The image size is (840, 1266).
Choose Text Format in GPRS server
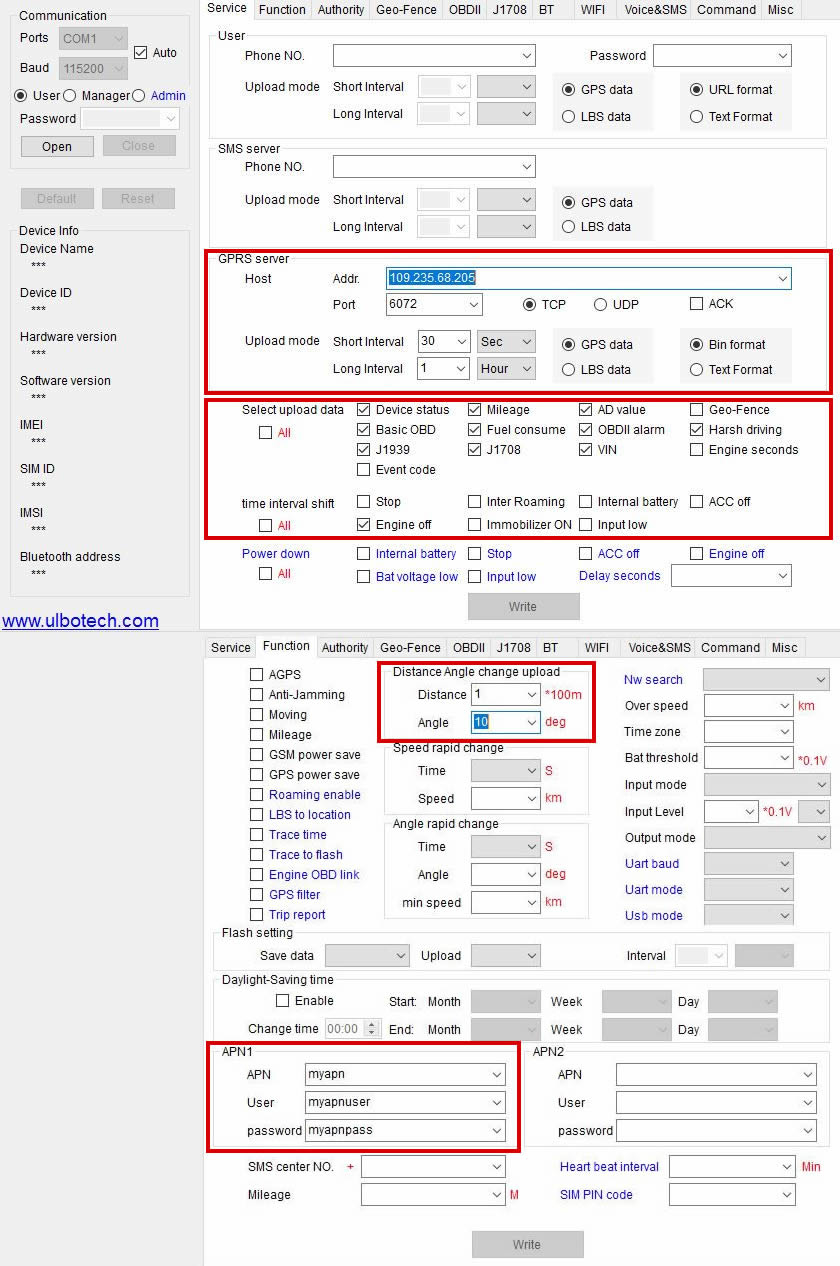click(697, 370)
